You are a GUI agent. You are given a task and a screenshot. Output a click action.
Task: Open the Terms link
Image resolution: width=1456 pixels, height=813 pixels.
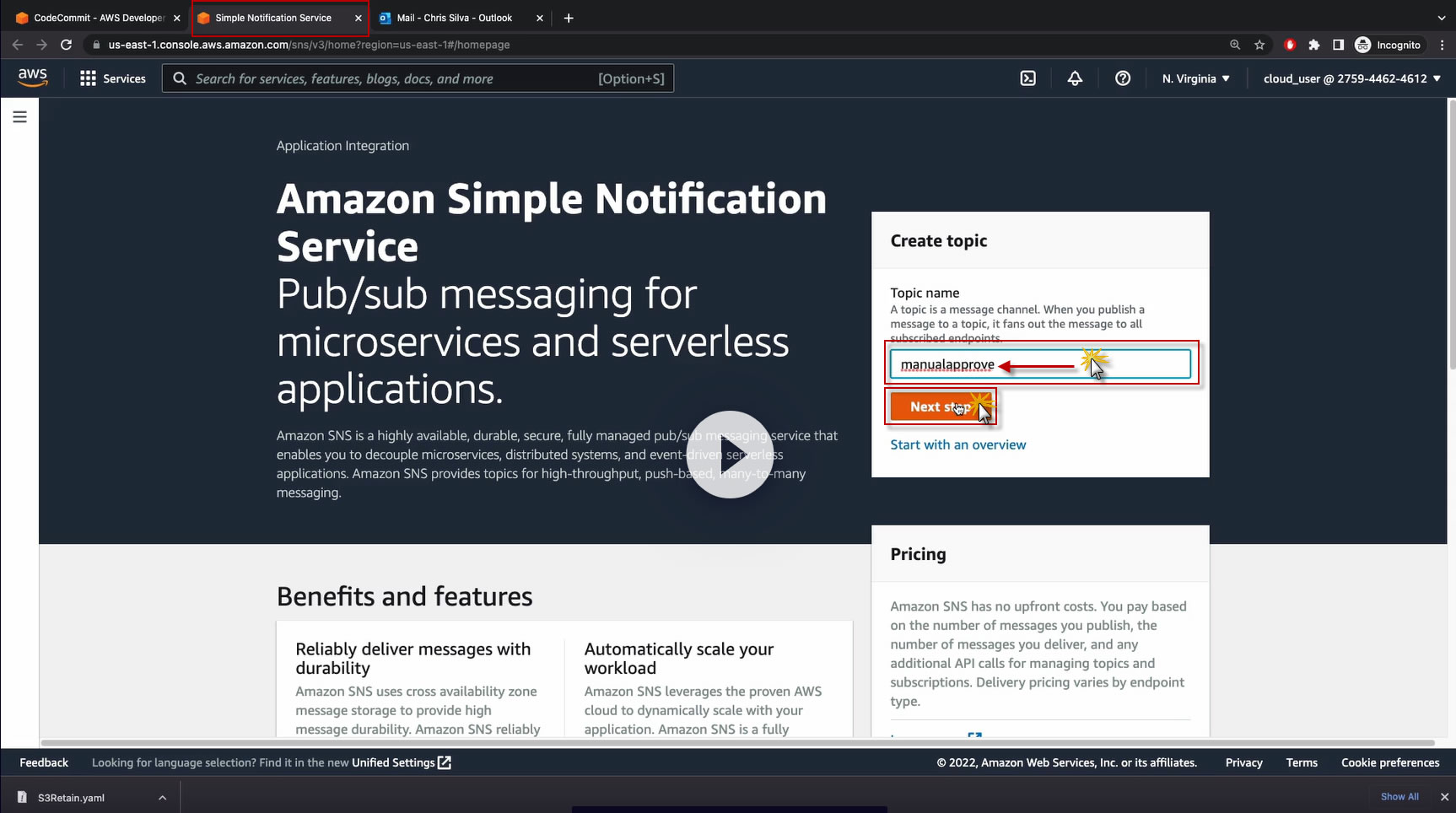tap(1302, 762)
